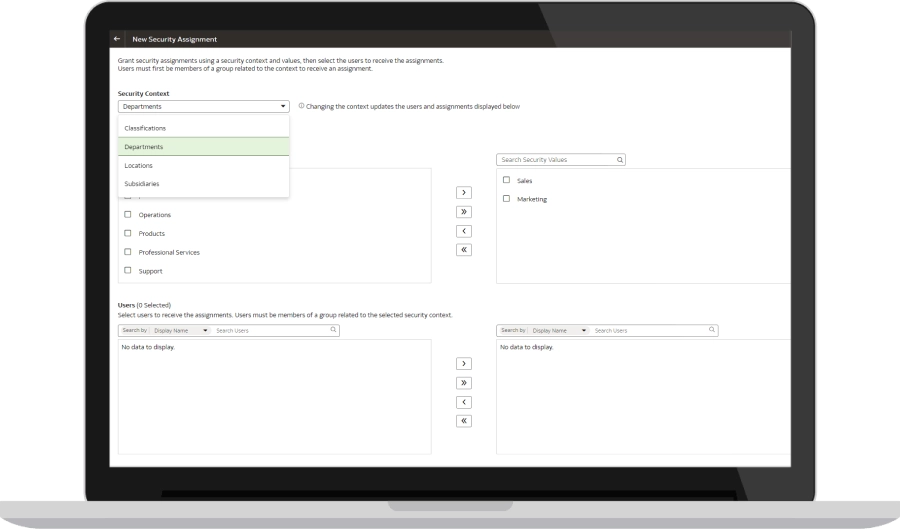The image size is (900, 529).
Task: Move all users right with double arrow
Action: click(464, 383)
